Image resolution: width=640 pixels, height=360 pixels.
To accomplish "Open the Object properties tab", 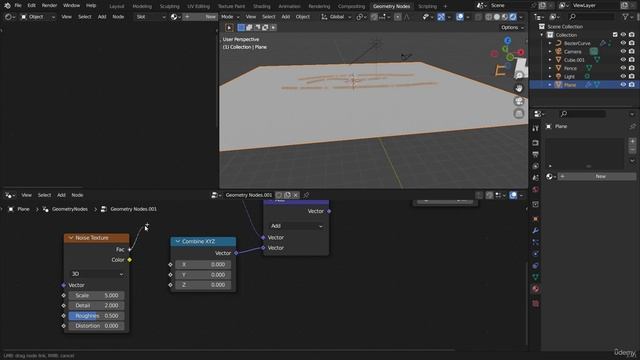I will coord(536,219).
